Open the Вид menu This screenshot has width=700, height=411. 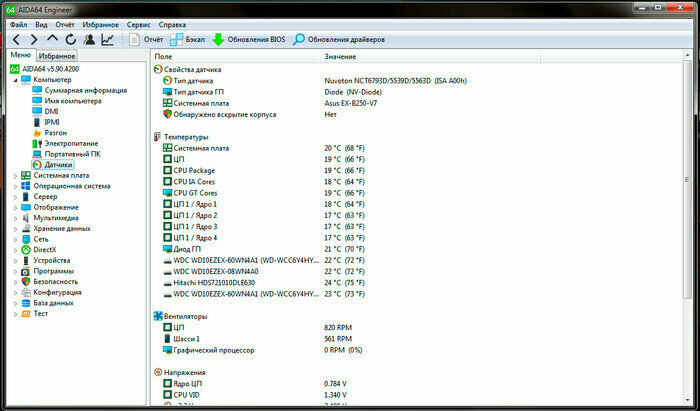(x=41, y=25)
